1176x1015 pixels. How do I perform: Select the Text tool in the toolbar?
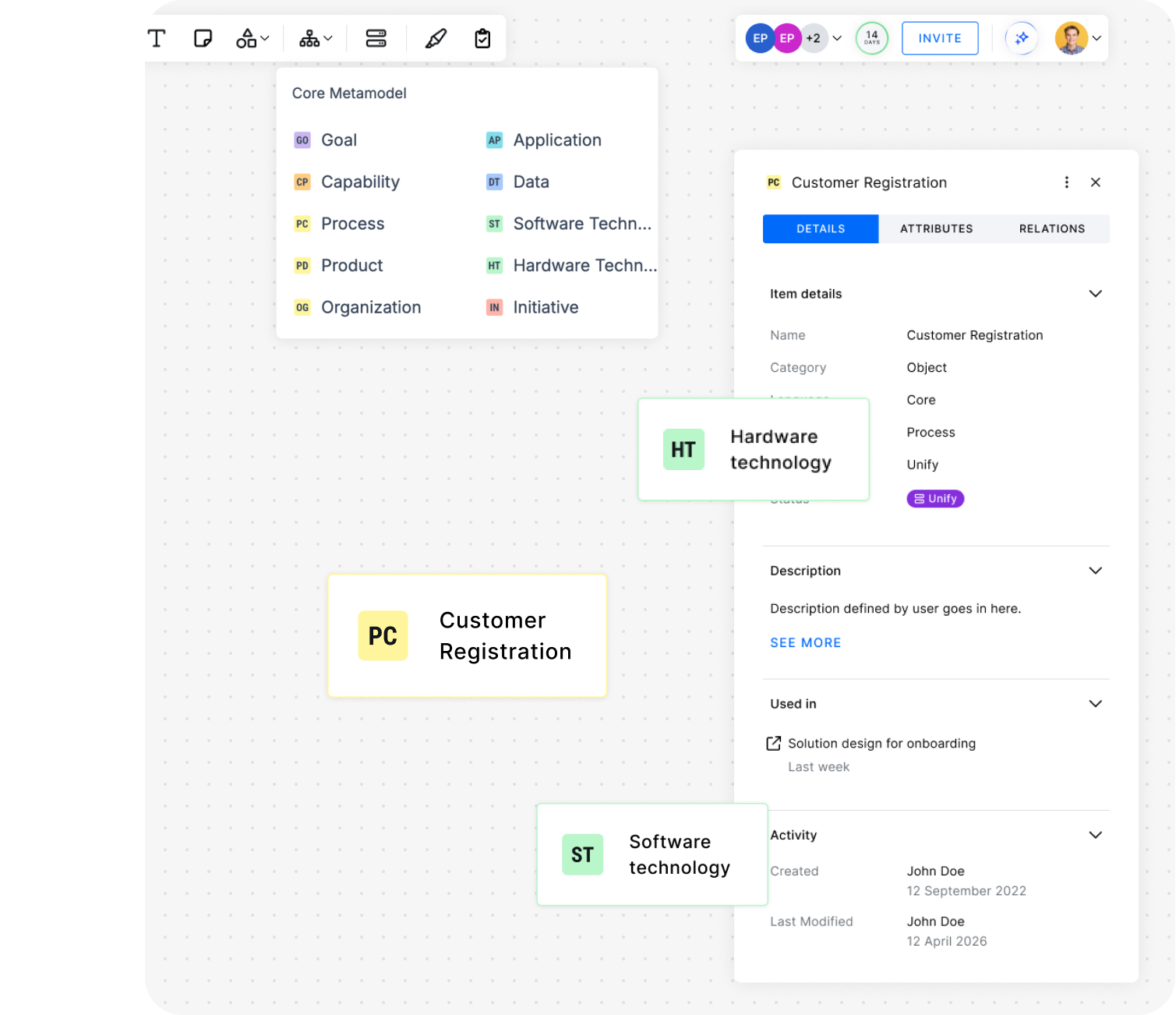pos(157,38)
